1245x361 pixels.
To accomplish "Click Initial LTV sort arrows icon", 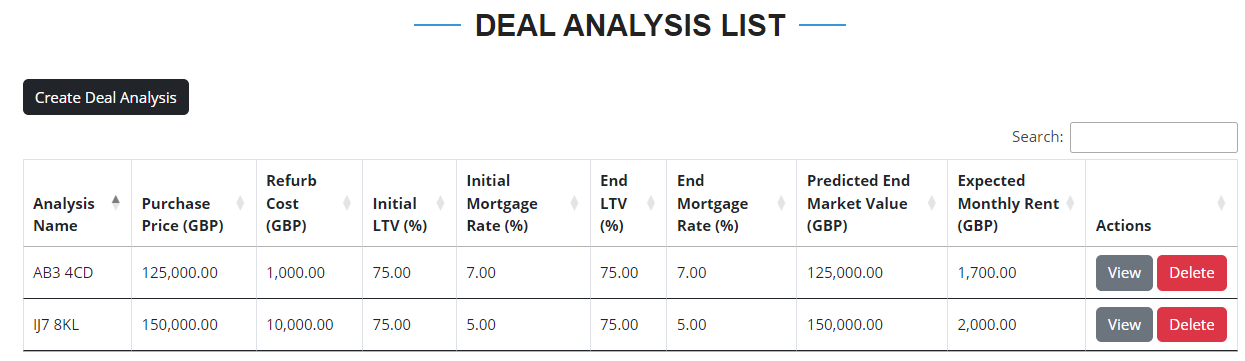I will tap(441, 203).
